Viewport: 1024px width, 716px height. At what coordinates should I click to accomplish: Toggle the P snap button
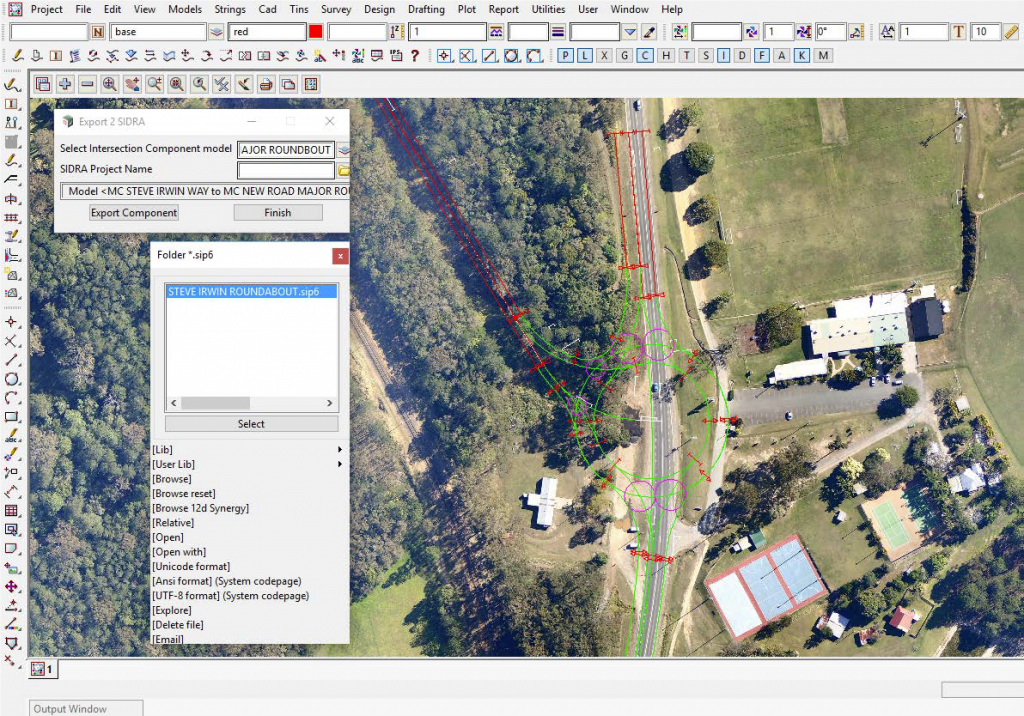coord(565,56)
